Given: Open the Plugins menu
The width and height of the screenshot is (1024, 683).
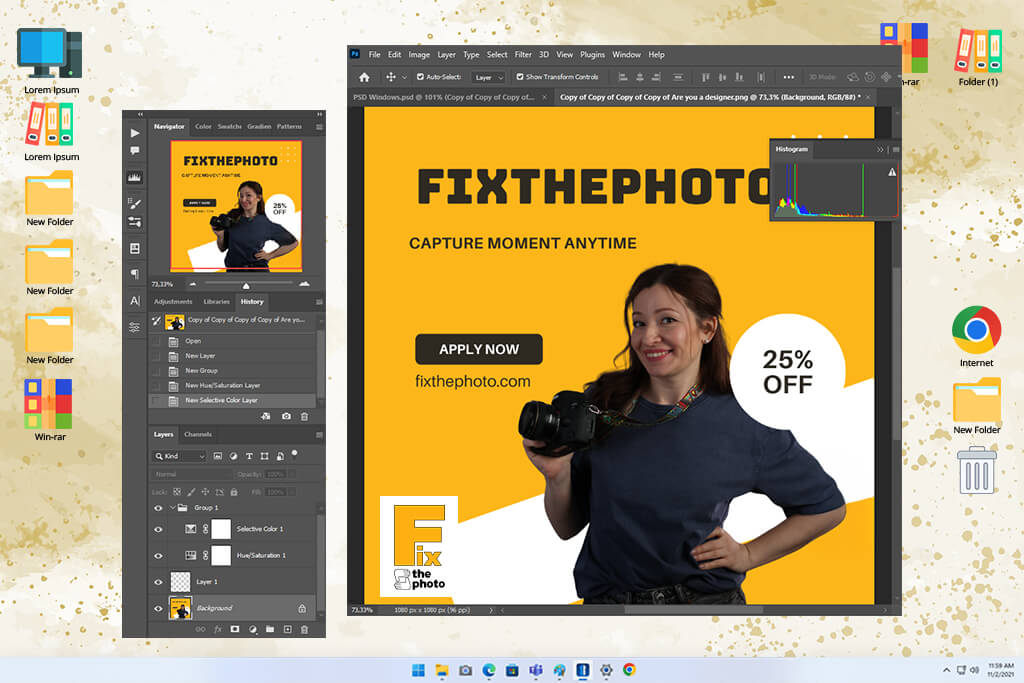Looking at the screenshot, I should (592, 55).
